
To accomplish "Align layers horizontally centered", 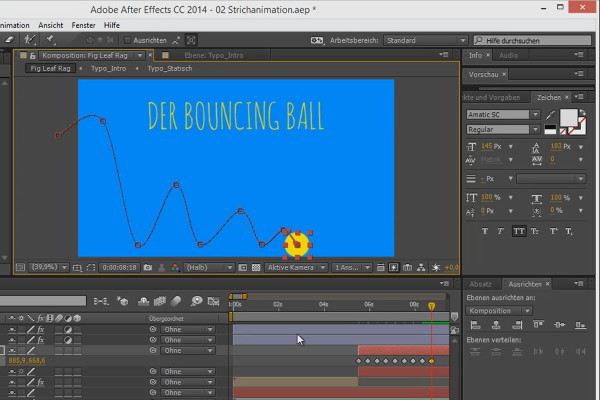I will coord(496,325).
